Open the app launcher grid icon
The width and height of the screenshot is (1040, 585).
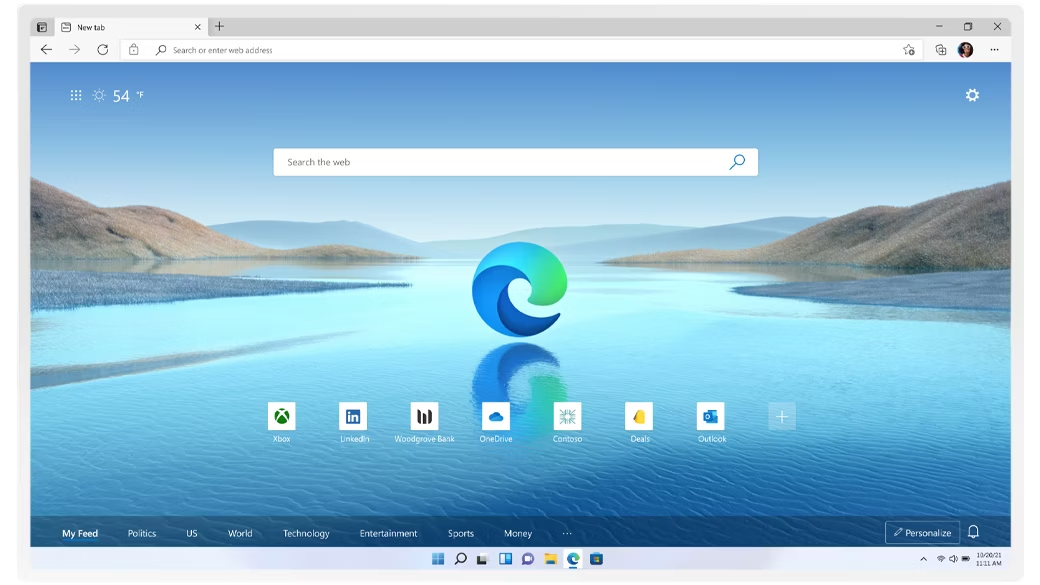(x=76, y=96)
